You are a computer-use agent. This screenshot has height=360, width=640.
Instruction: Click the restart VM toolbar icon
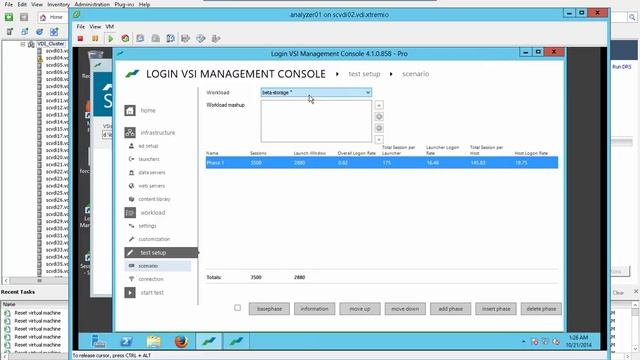coord(125,38)
